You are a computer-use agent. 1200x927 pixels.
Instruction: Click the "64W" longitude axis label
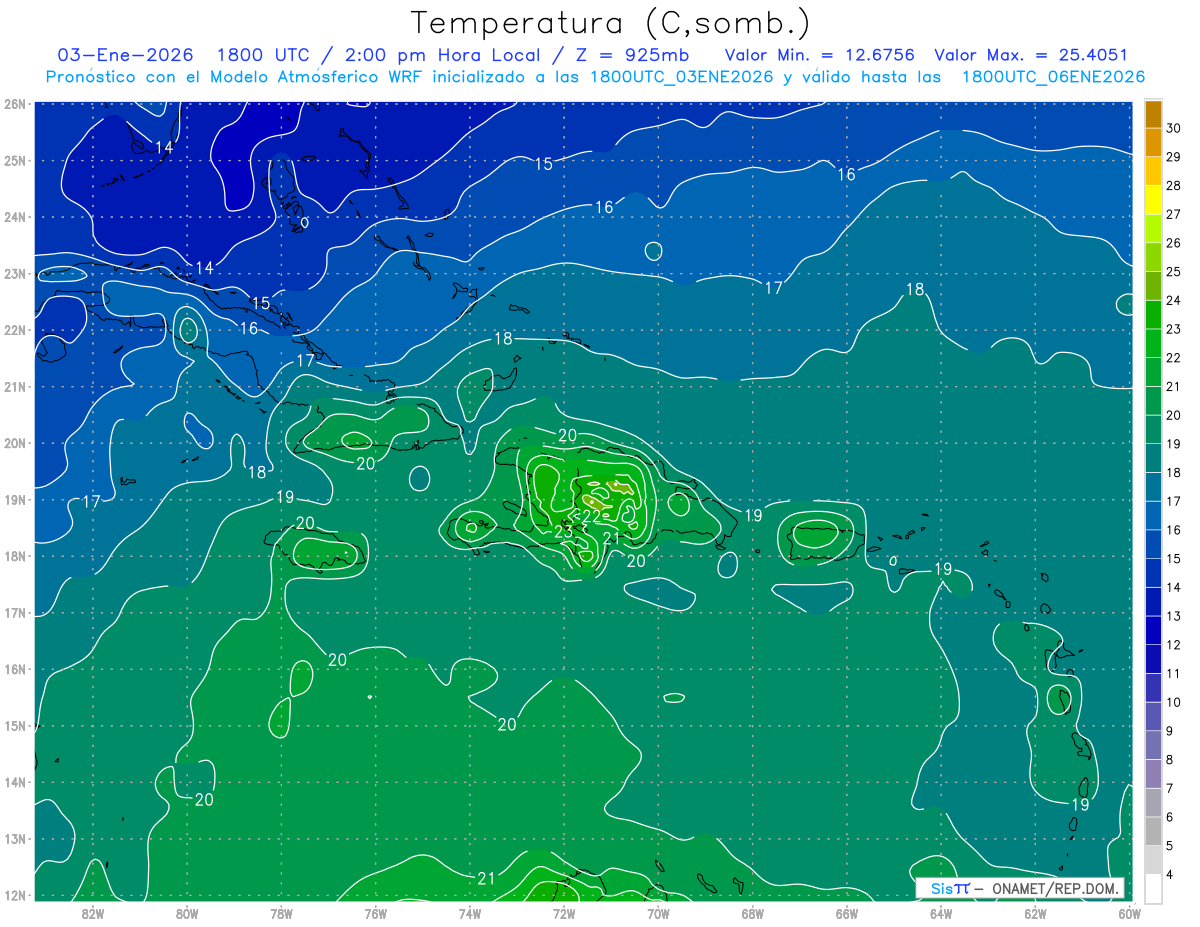tap(941, 912)
